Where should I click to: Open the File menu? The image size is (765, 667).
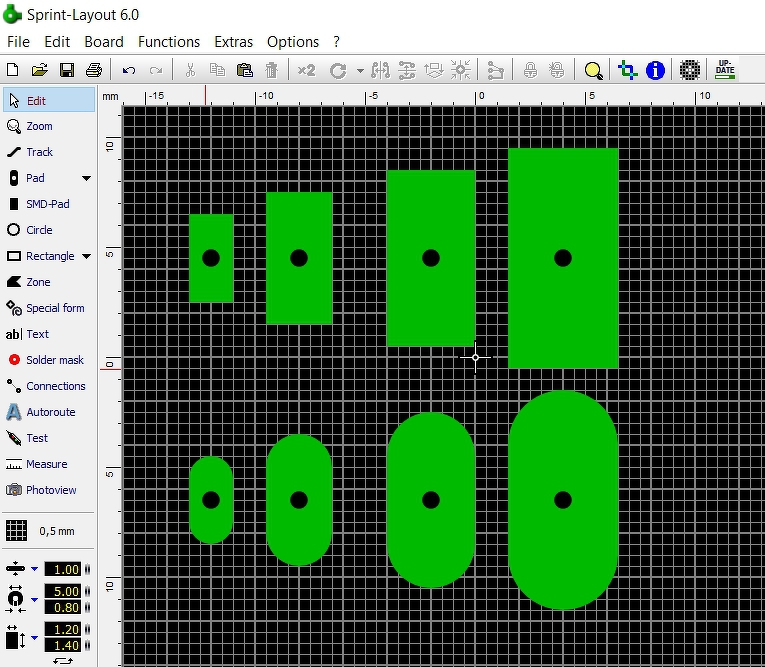[19, 42]
